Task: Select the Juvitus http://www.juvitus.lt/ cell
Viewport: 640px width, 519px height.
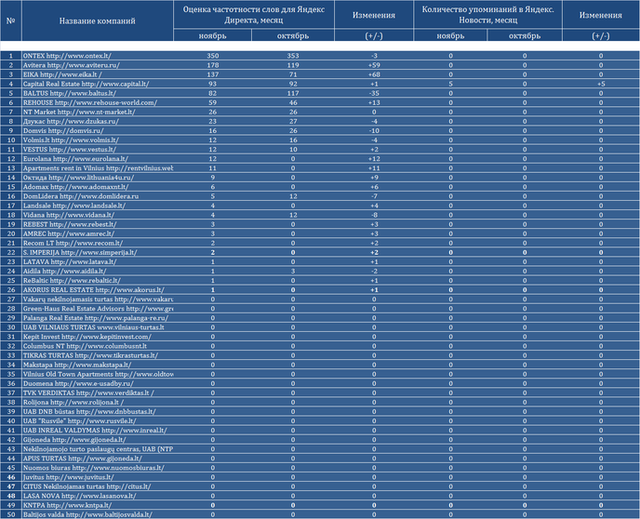Action: click(x=97, y=477)
